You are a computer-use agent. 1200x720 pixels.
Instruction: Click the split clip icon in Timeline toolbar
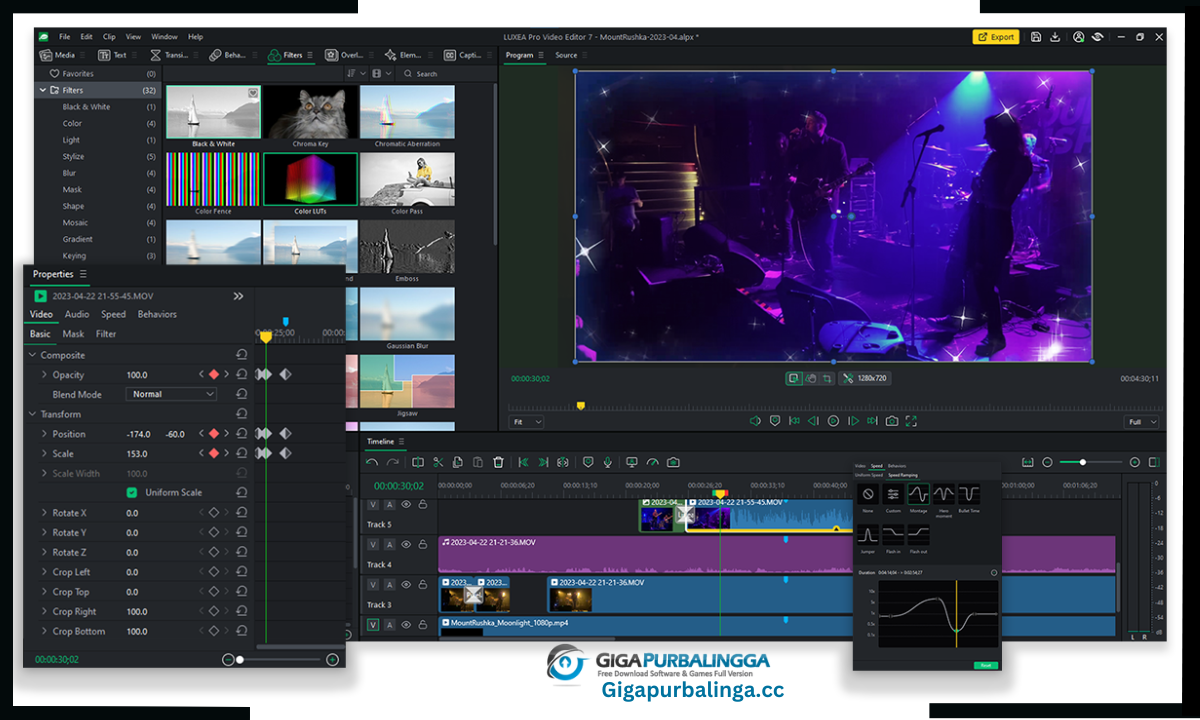point(418,462)
